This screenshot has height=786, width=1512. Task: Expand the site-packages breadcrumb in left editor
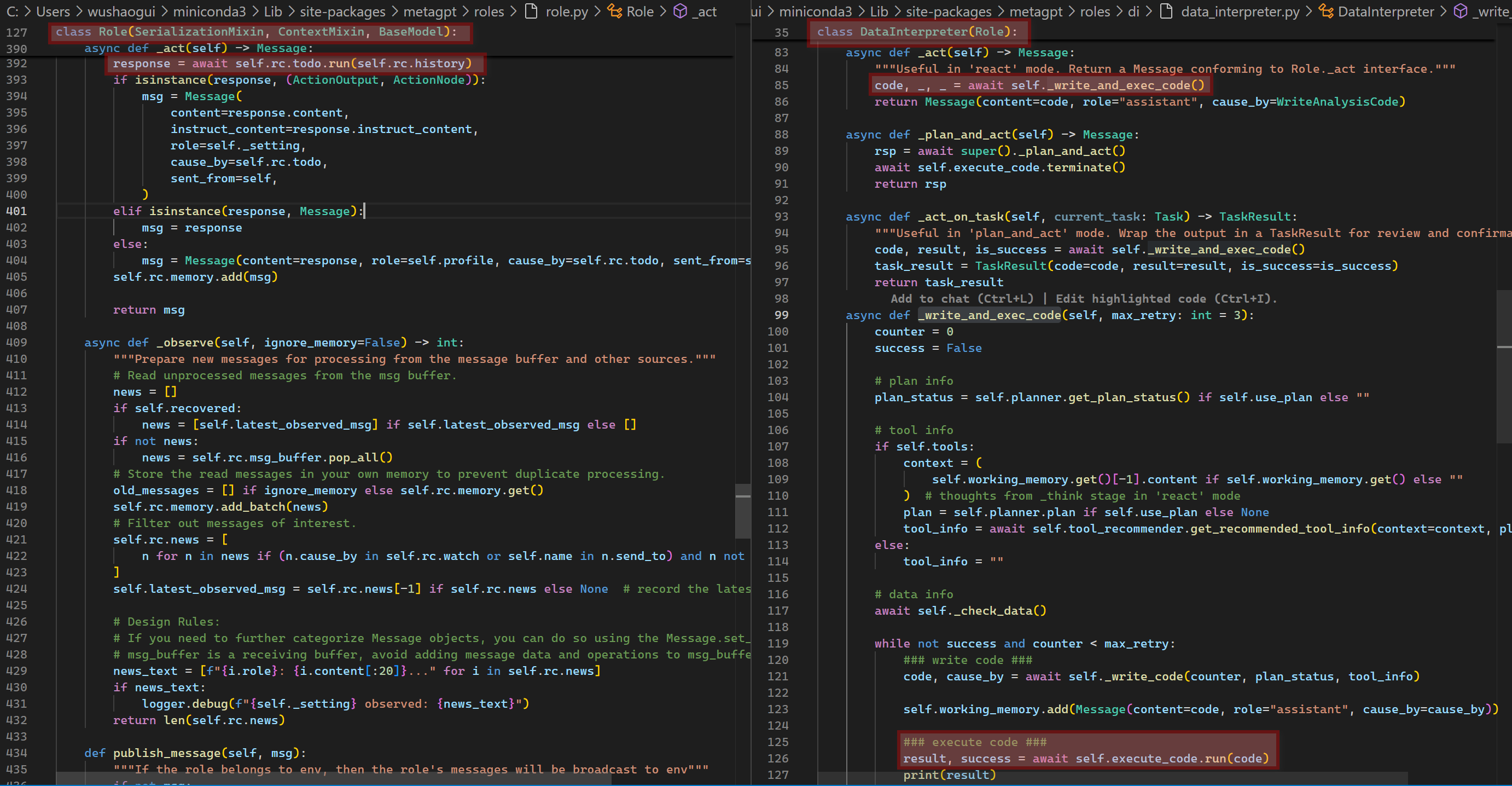click(x=342, y=11)
